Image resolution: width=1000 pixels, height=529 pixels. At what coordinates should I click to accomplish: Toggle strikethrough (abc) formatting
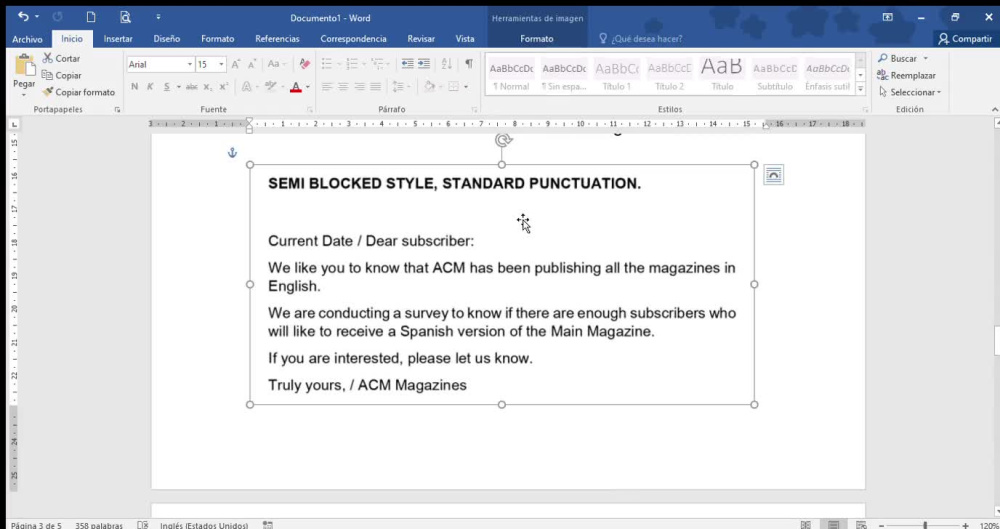click(191, 87)
